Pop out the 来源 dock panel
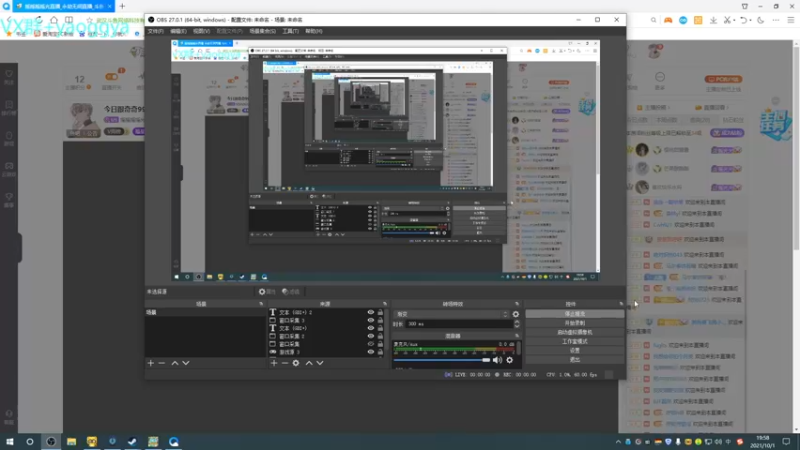This screenshot has height=450, width=800. [385, 304]
